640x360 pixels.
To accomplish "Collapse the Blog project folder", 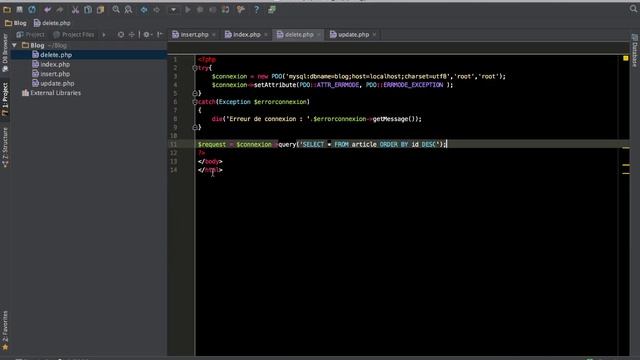I will tap(14, 45).
